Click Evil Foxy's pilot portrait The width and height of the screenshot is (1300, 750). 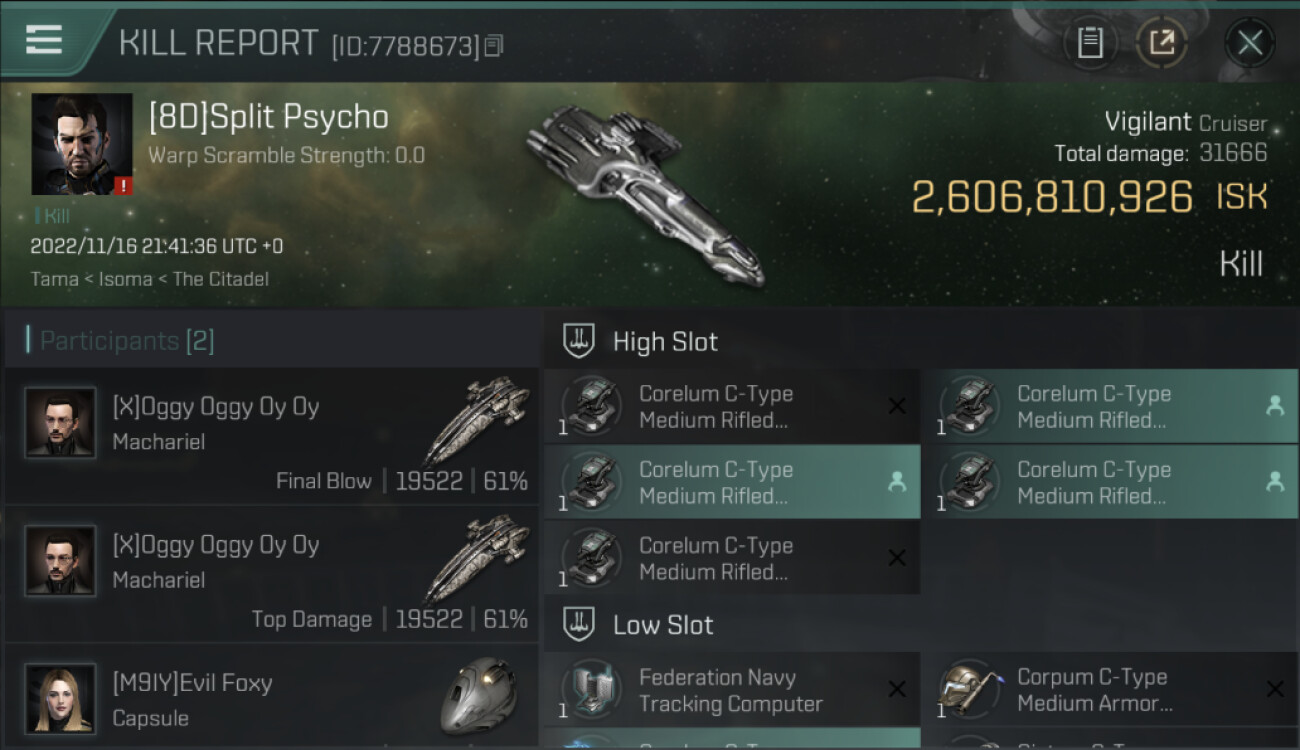[x=60, y=698]
